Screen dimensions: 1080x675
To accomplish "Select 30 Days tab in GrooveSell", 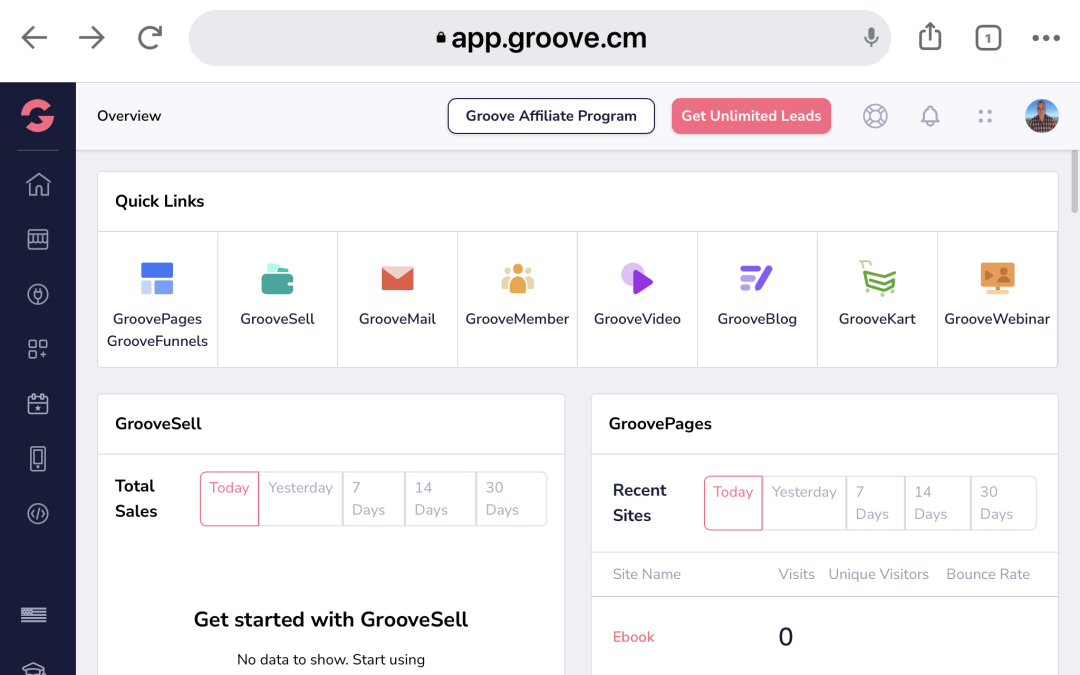I will point(511,499).
